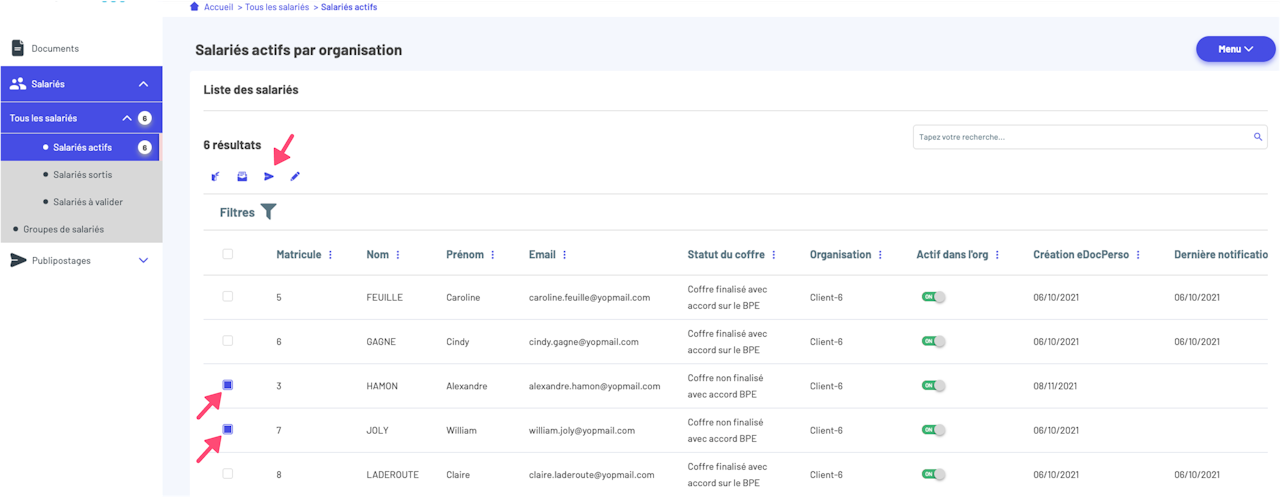Screen dimensions: 1280x497
Task: Open Documents in the sidebar
Action: click(x=54, y=48)
